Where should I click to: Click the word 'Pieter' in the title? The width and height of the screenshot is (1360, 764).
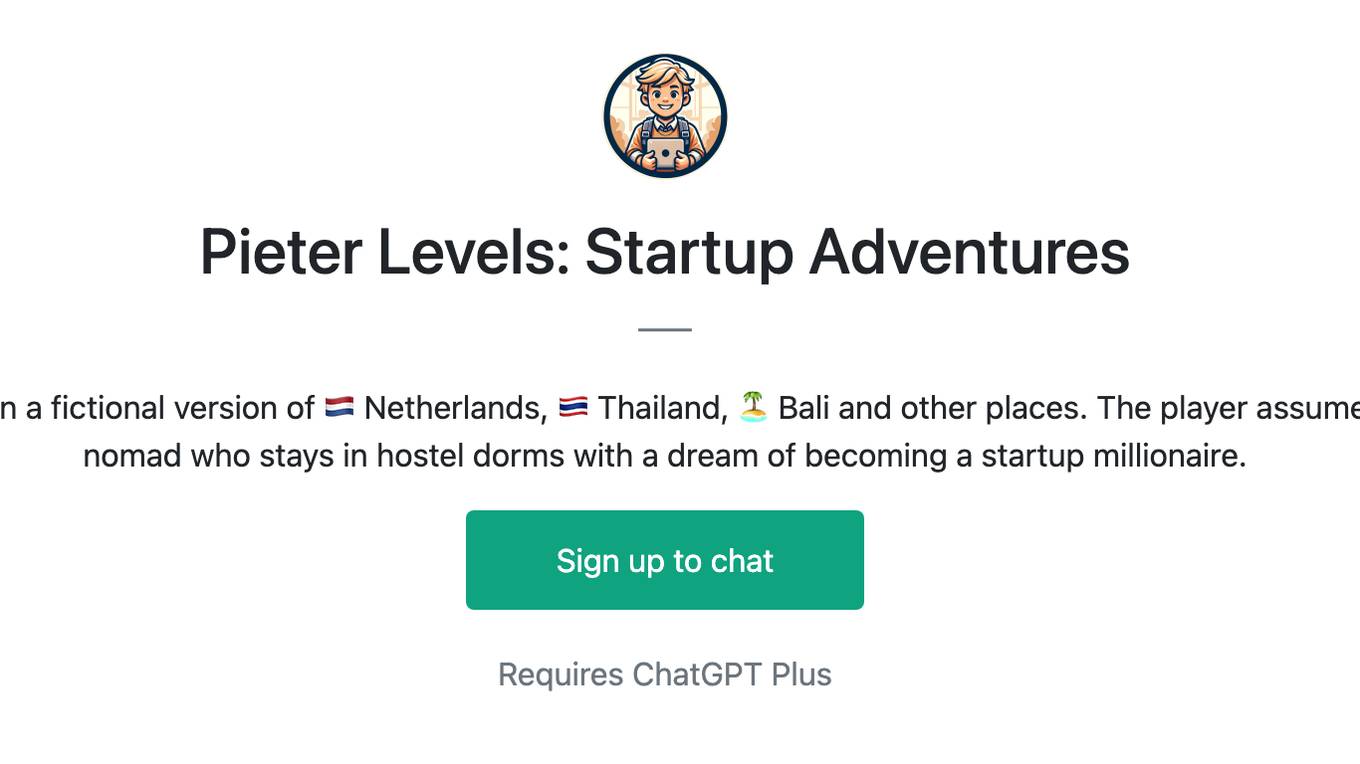(281, 251)
